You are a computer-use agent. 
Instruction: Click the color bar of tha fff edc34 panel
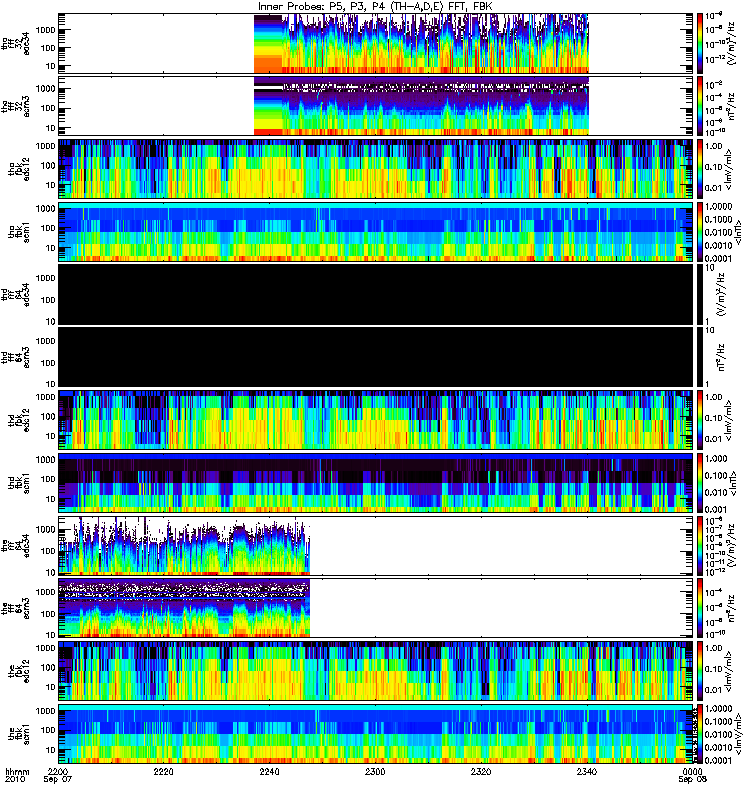click(701, 43)
